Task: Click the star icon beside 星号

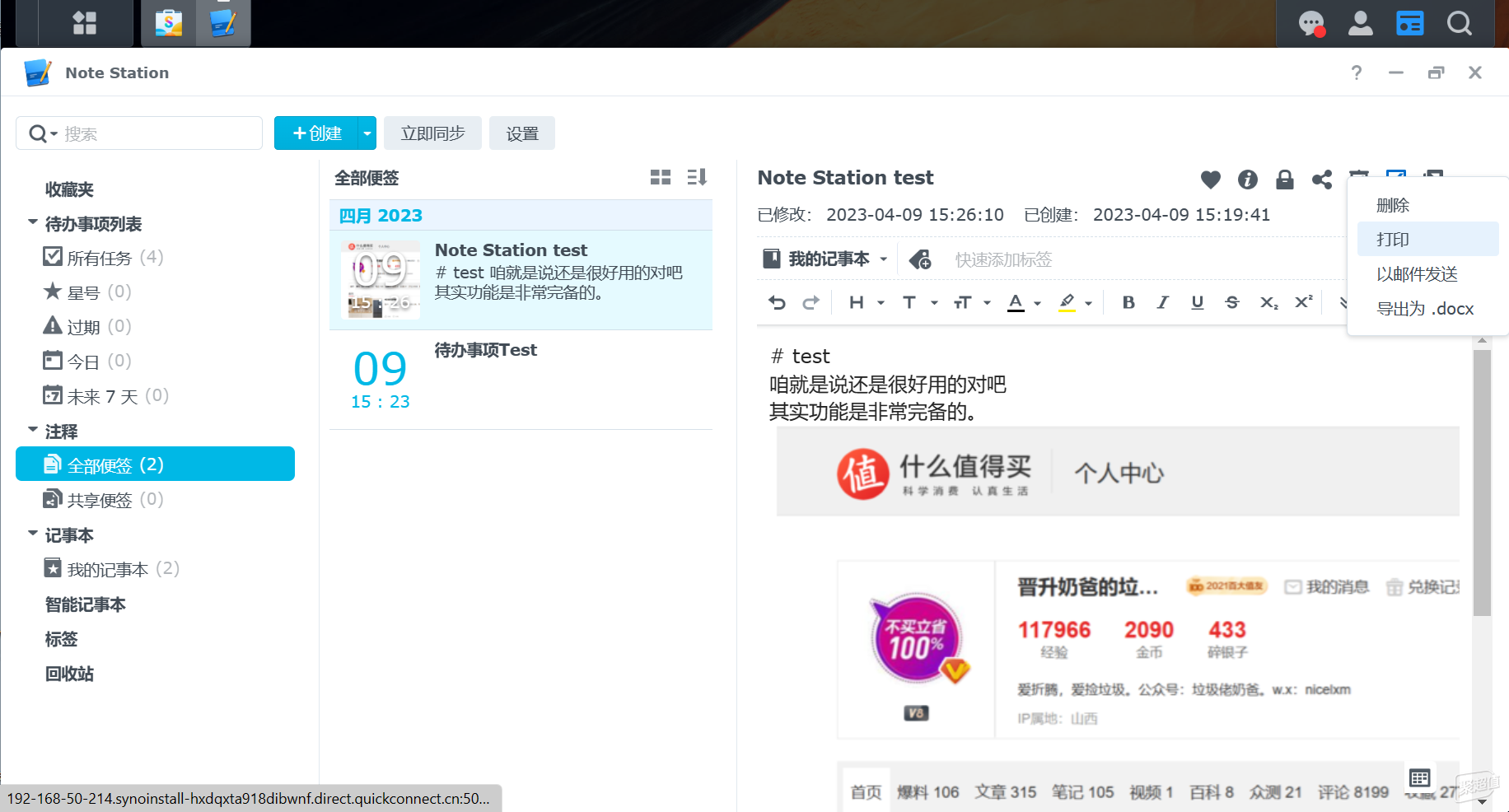Action: point(53,291)
